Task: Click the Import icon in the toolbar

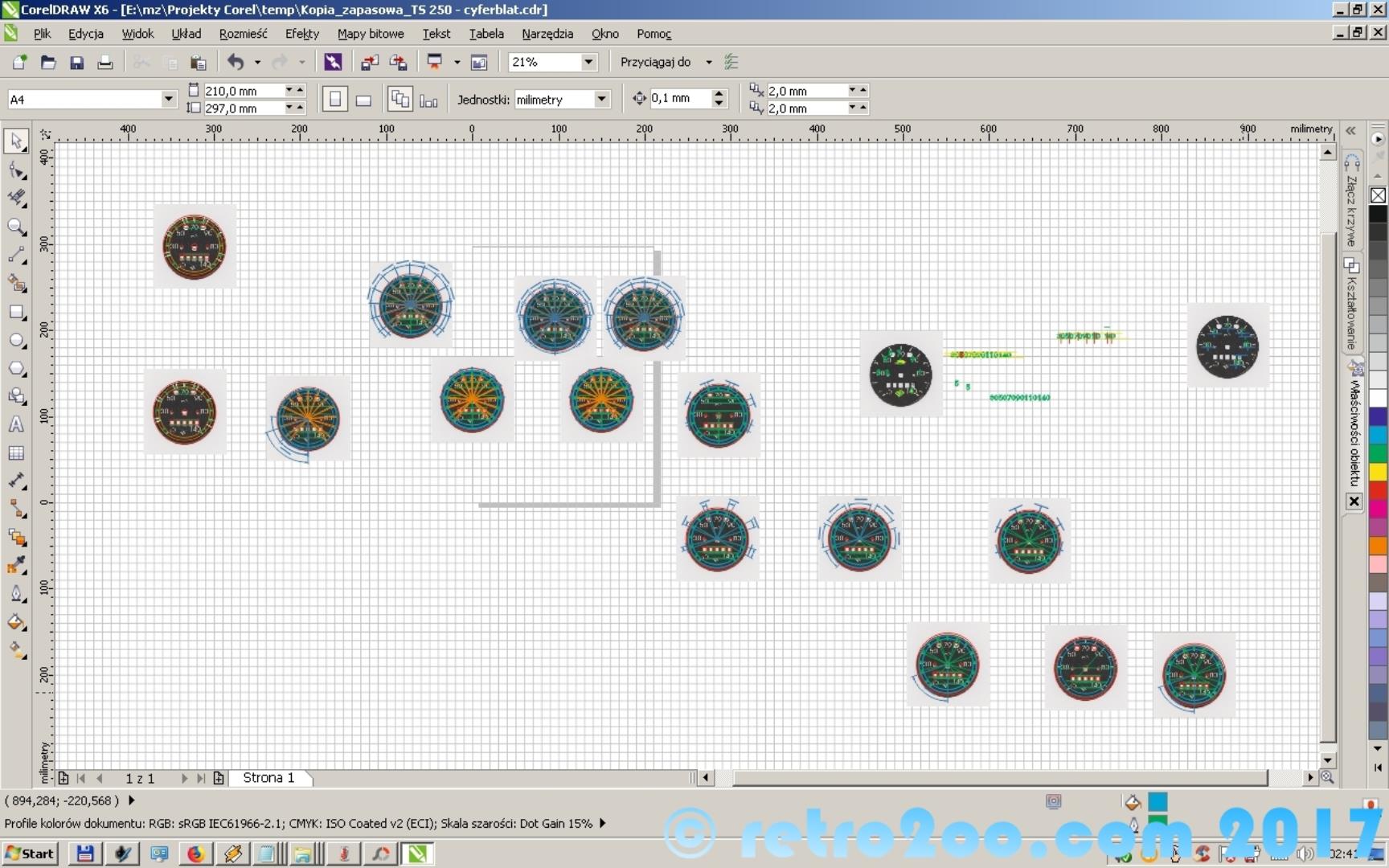Action: point(370,63)
